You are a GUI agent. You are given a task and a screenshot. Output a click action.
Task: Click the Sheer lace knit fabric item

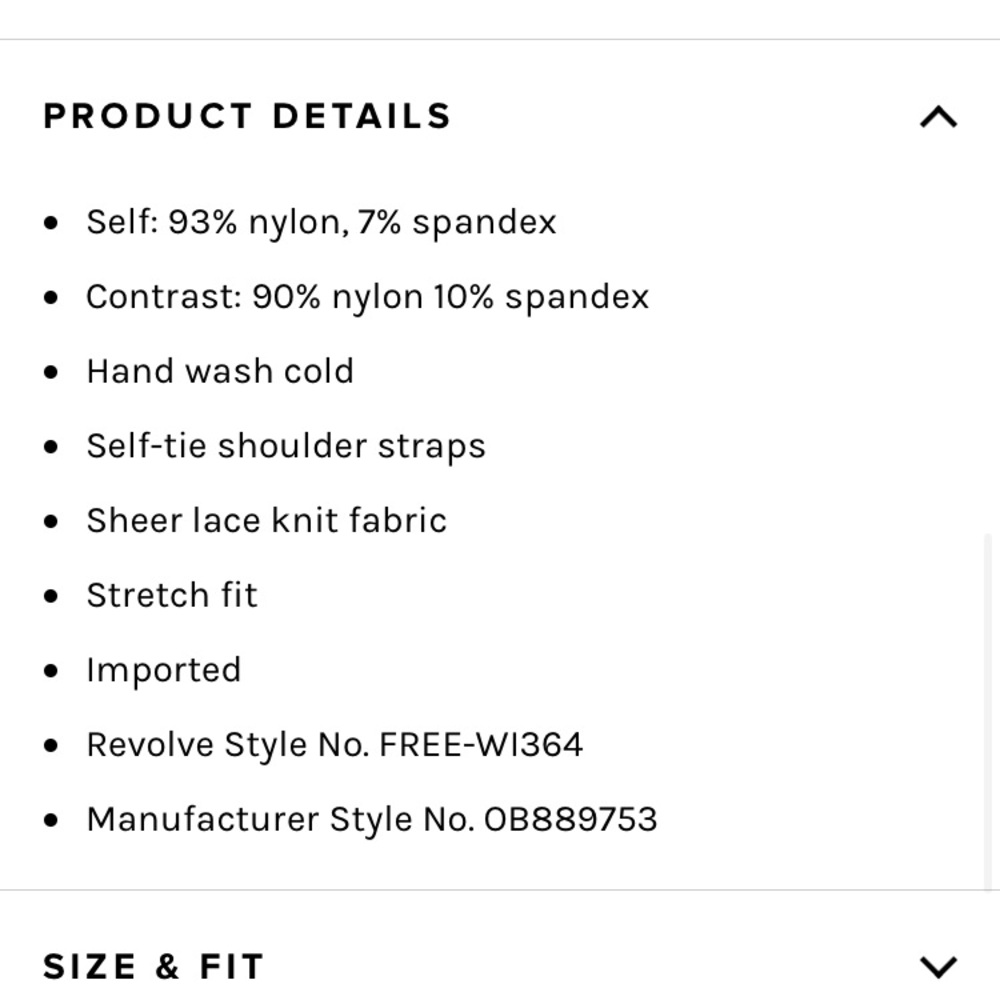coord(266,521)
